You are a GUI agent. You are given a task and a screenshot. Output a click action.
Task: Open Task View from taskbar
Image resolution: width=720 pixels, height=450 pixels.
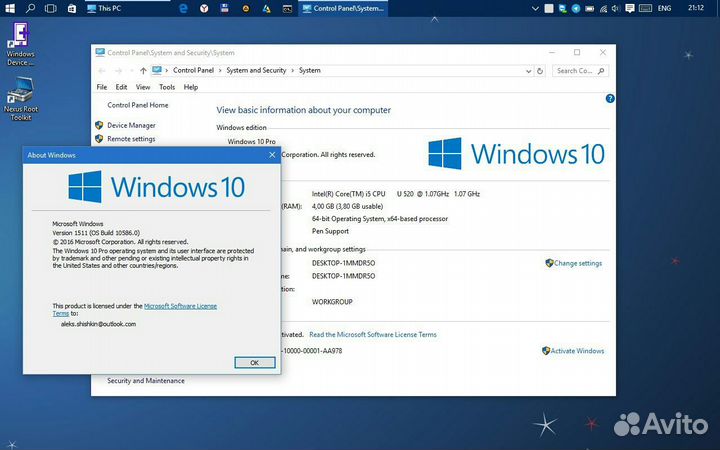click(x=51, y=8)
